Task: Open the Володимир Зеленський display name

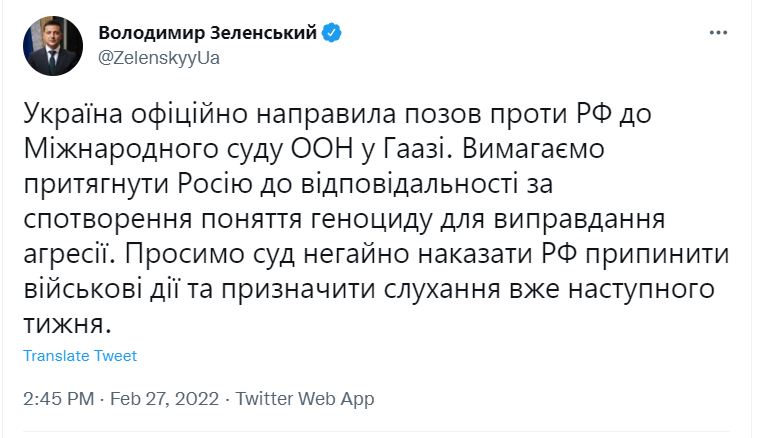Action: 208,33
